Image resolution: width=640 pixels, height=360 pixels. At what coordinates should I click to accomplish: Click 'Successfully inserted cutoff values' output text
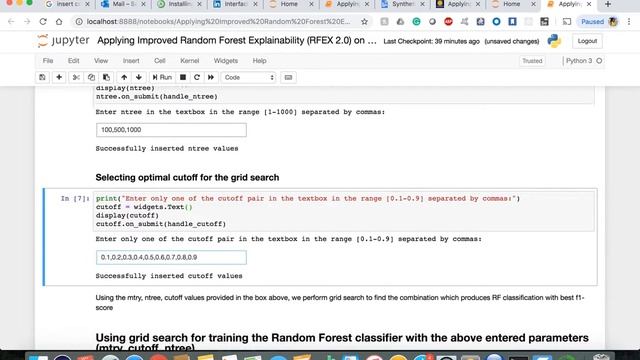click(x=169, y=276)
